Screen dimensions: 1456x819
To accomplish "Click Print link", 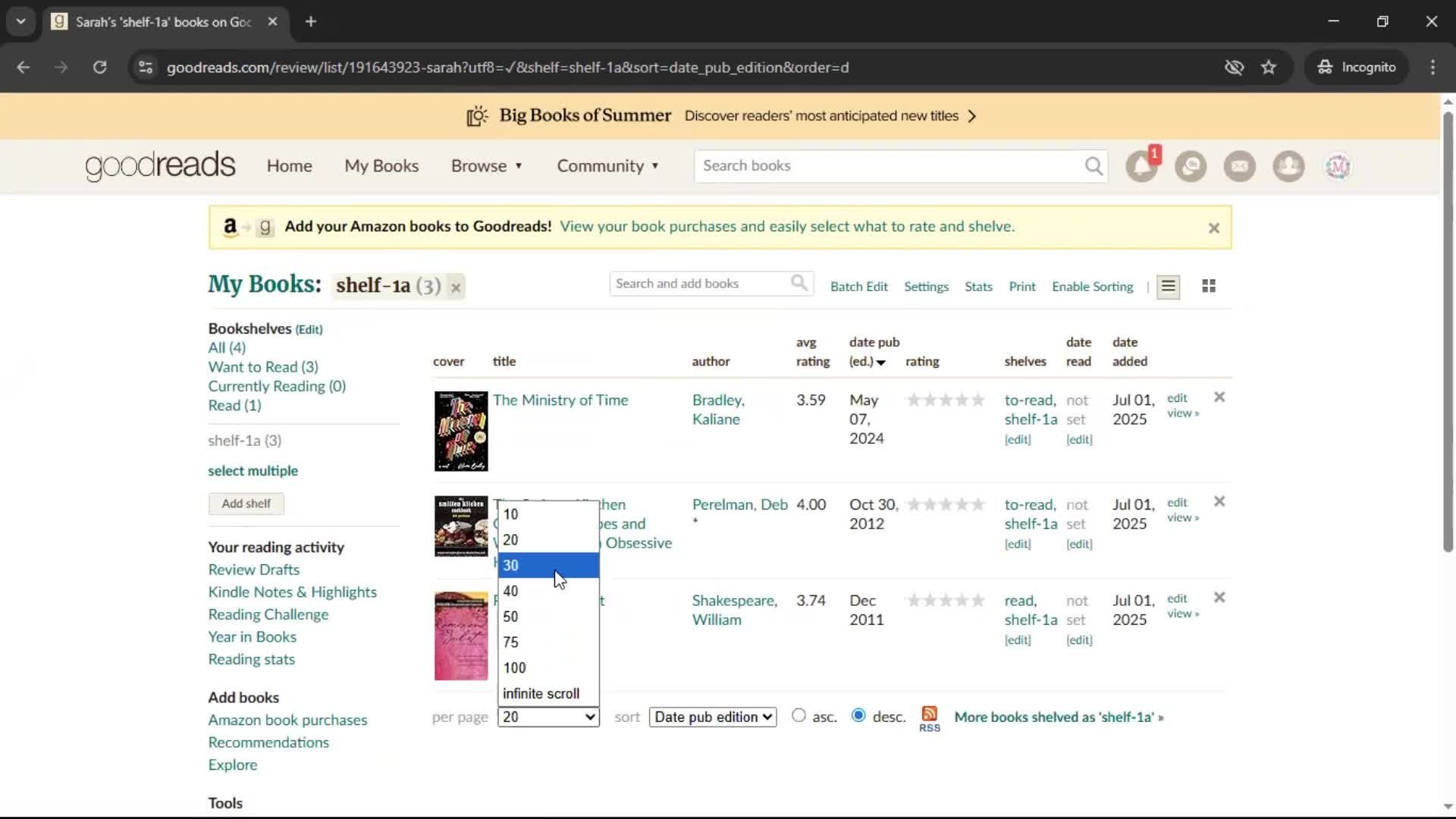I will [1022, 287].
